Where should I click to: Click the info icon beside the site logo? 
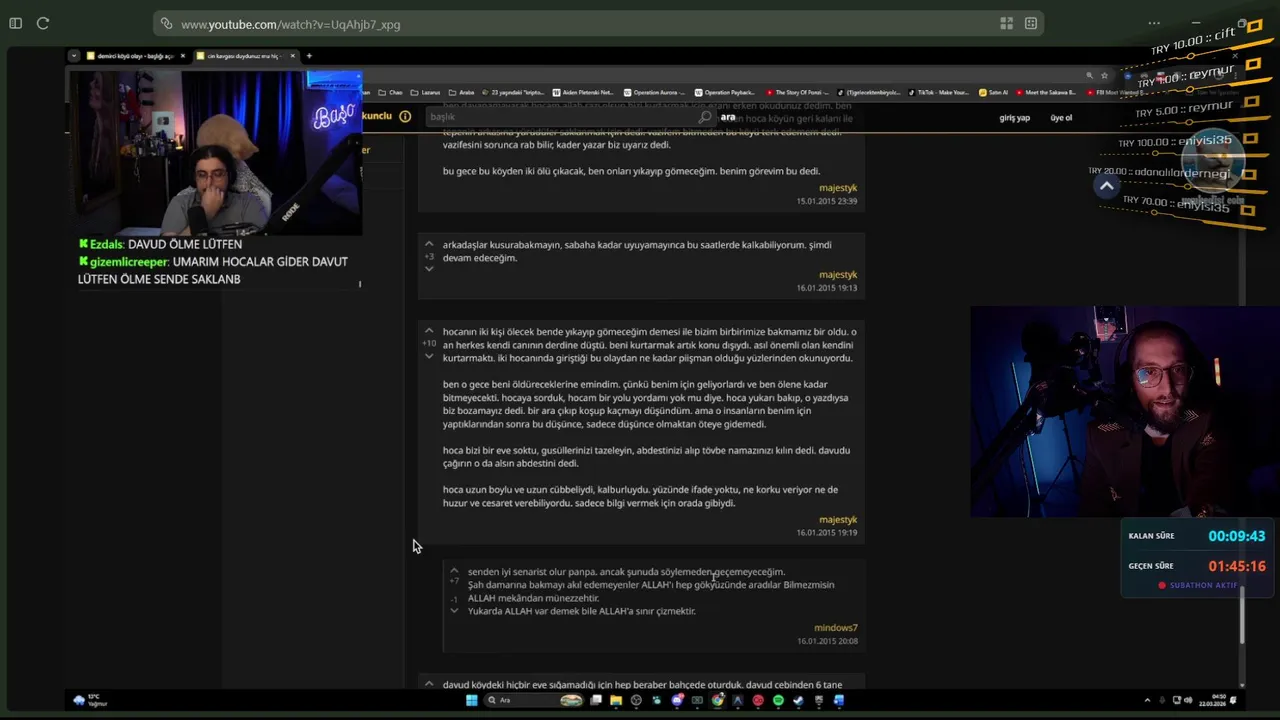click(x=405, y=116)
